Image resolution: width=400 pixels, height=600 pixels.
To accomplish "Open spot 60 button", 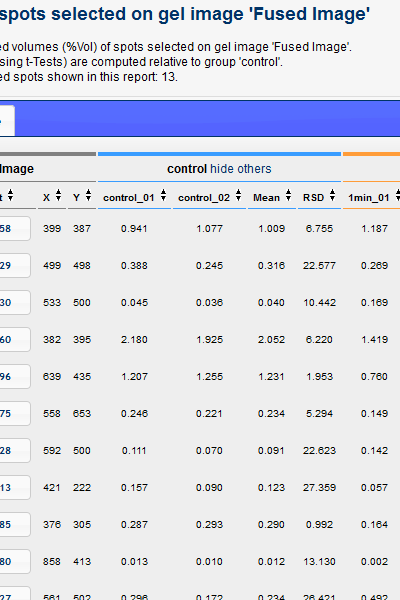I will [x=15, y=339].
